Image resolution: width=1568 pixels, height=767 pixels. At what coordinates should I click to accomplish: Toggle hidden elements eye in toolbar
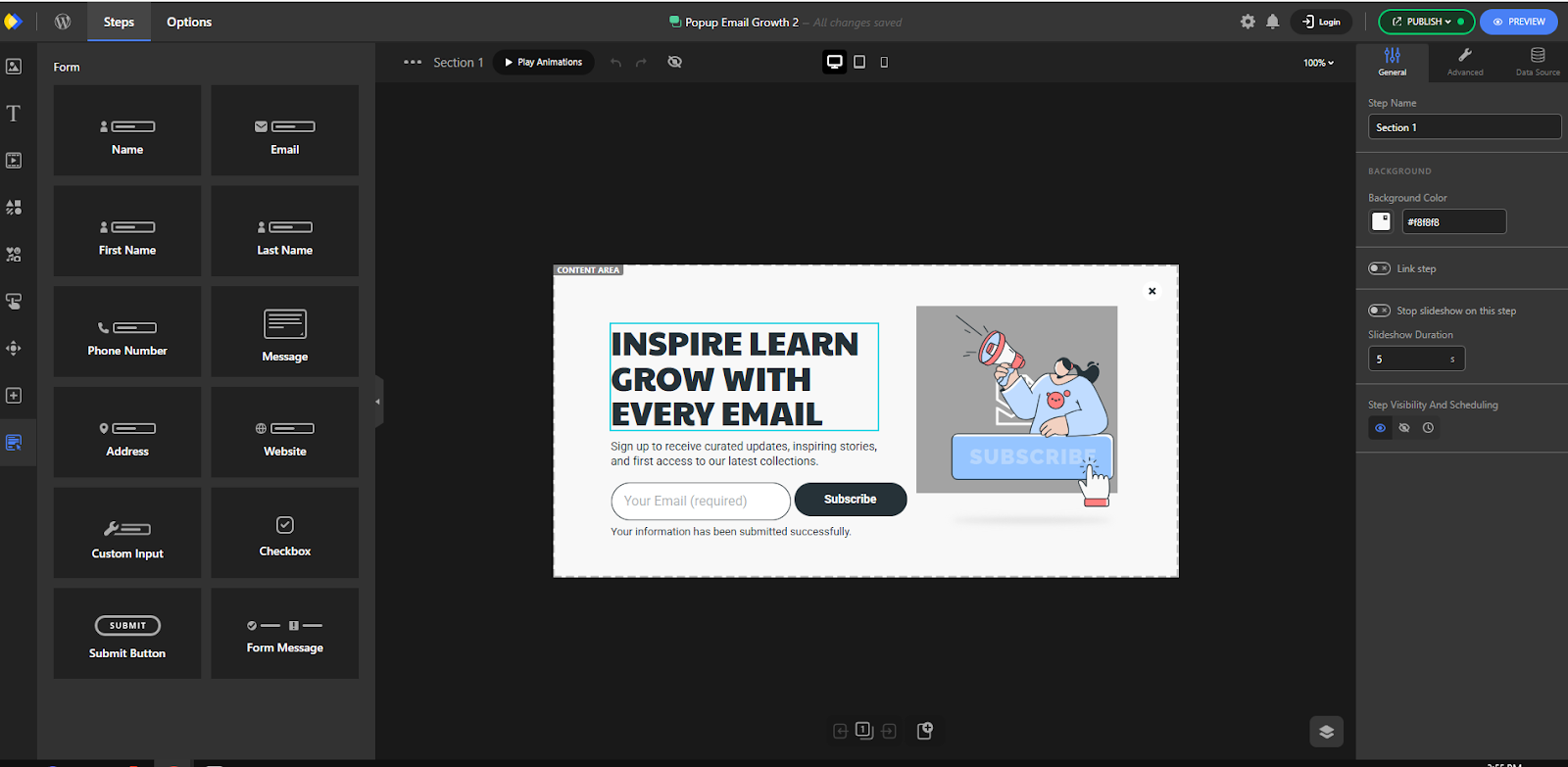(674, 62)
